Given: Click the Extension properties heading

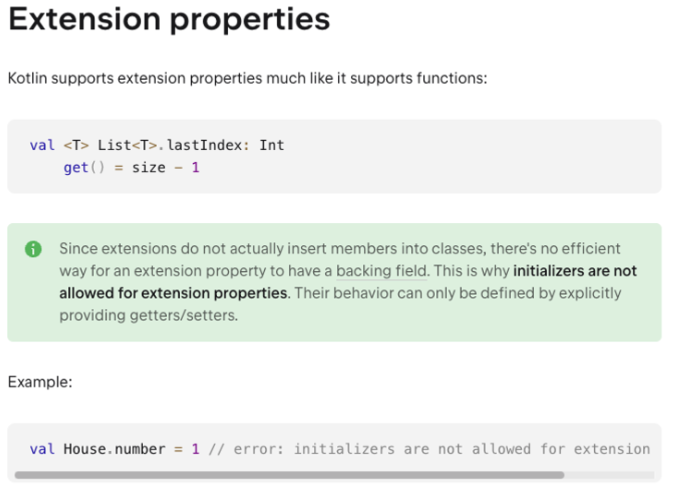Looking at the screenshot, I should tap(169, 19).
